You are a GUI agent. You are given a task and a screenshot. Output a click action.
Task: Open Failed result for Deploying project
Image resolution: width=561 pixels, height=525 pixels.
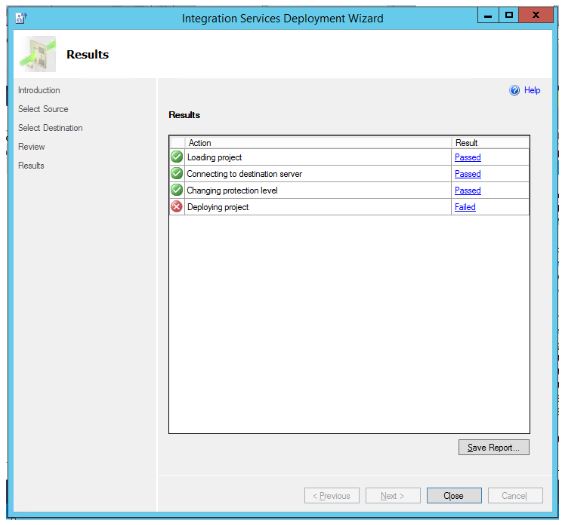point(465,207)
